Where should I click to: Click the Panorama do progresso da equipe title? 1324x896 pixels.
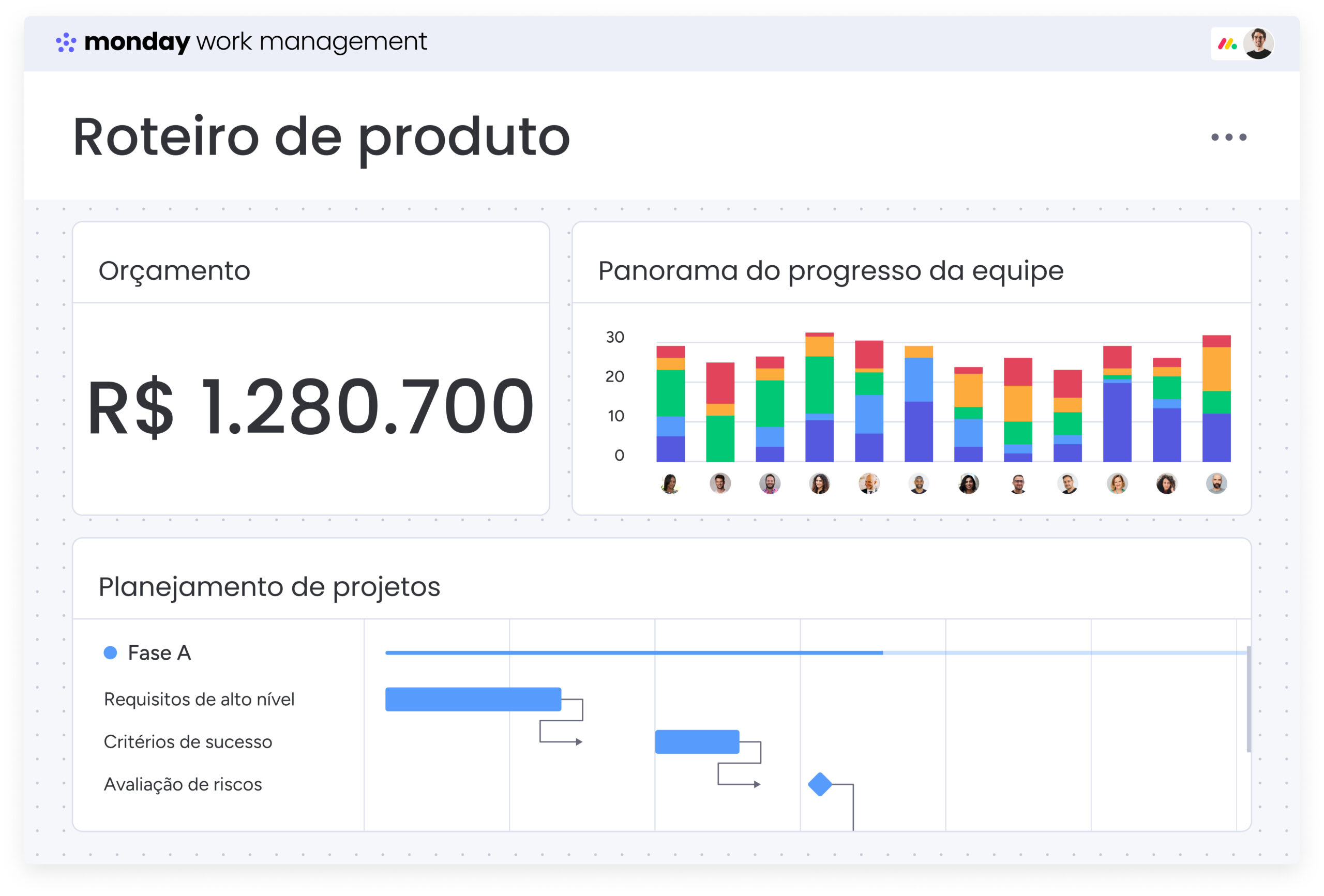(831, 272)
